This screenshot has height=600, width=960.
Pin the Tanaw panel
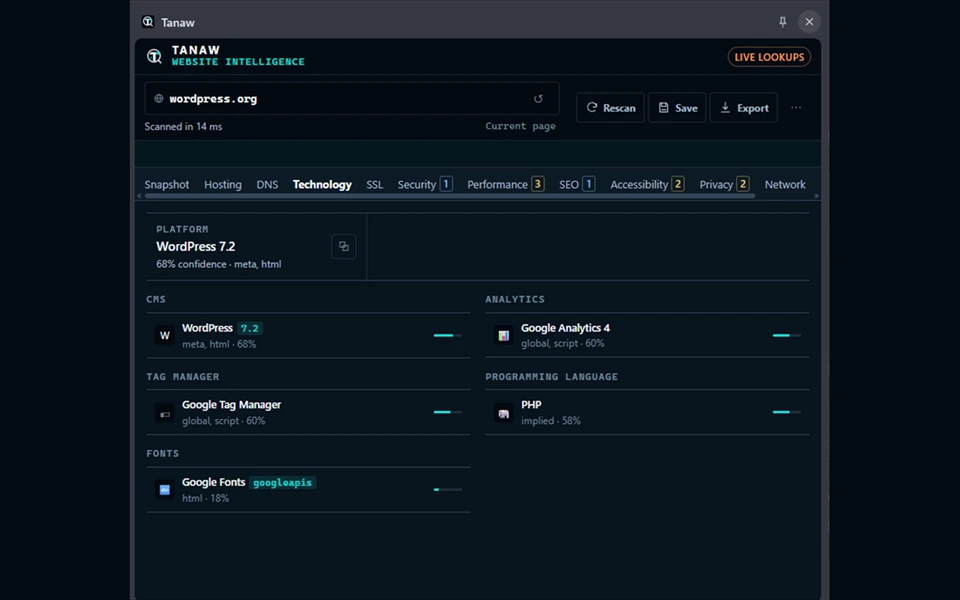pyautogui.click(x=782, y=22)
